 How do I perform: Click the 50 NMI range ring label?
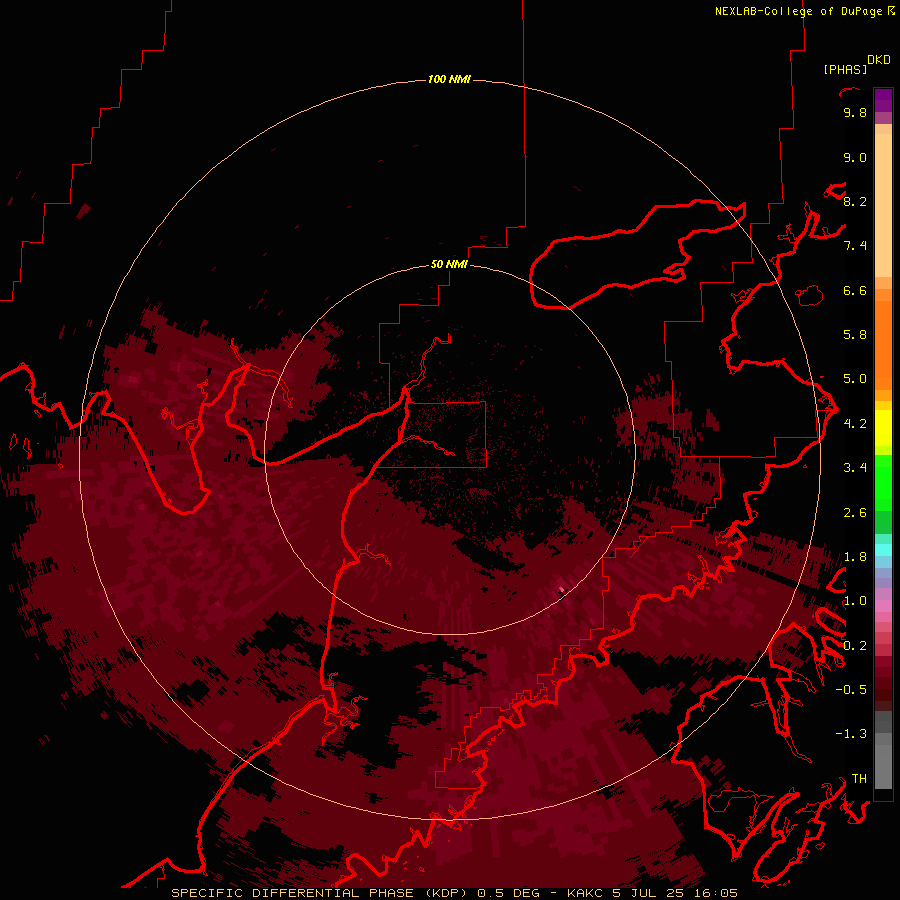[449, 264]
